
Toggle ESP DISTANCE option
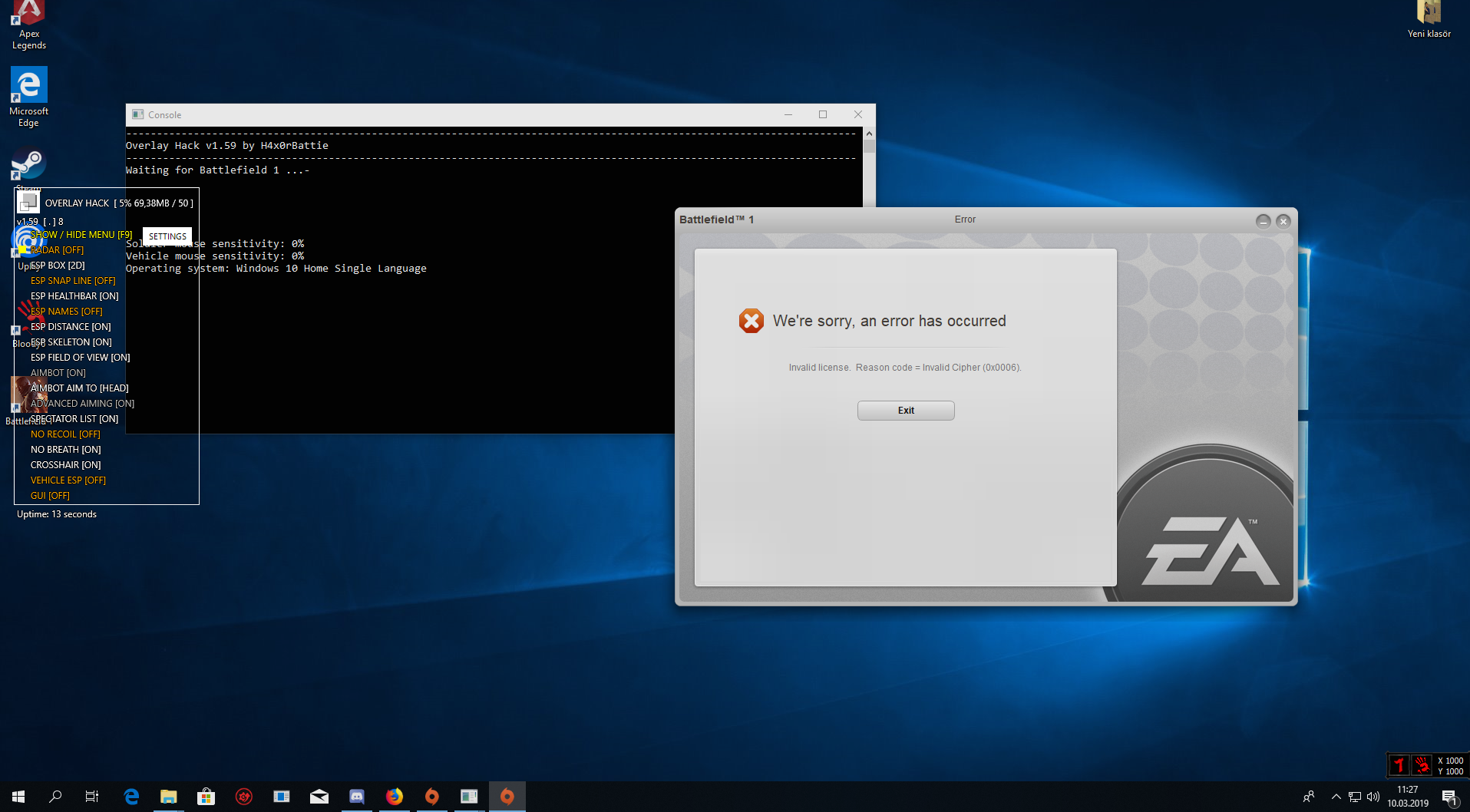point(71,327)
